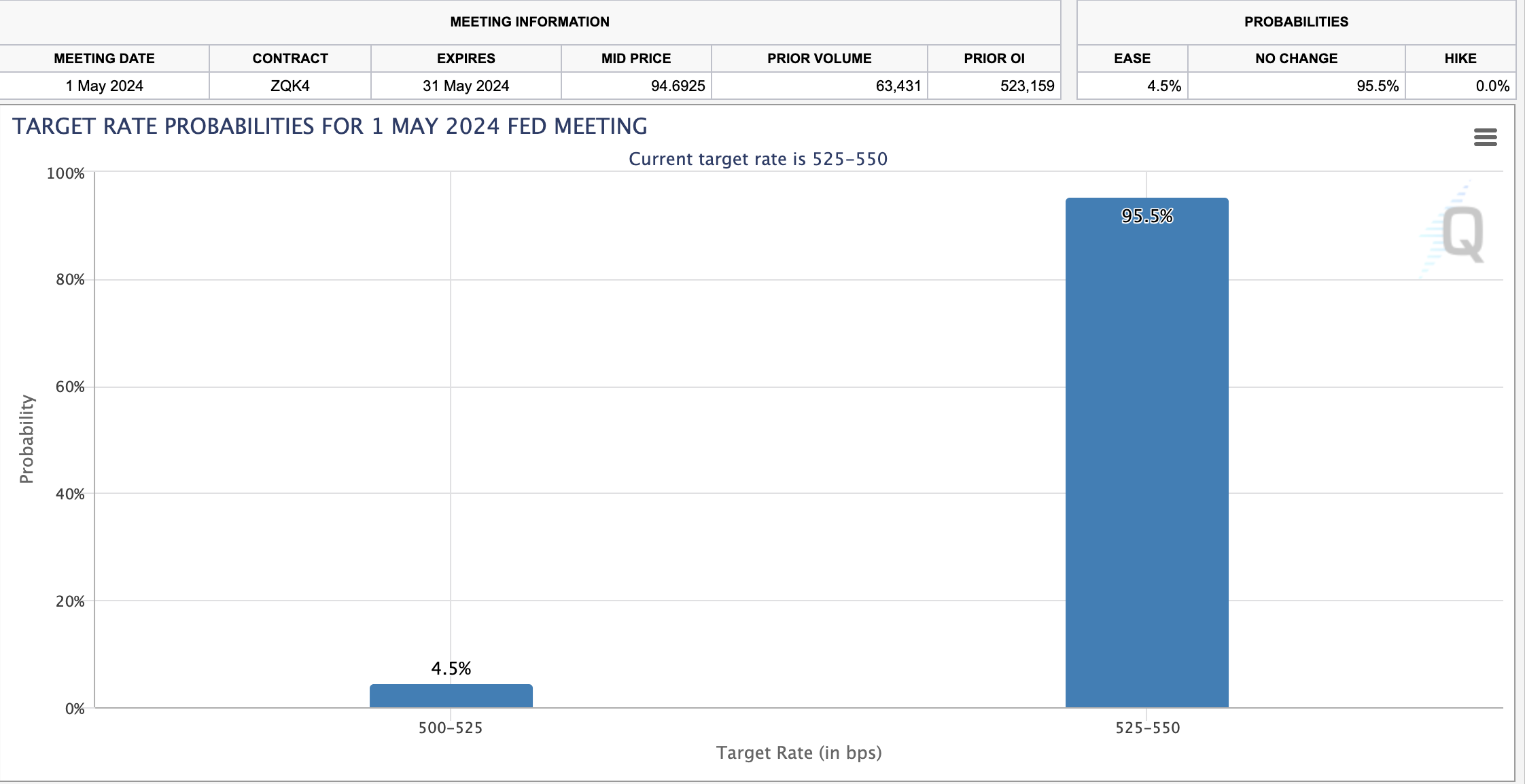Click the NO CHANGE probability header

[x=1296, y=58]
